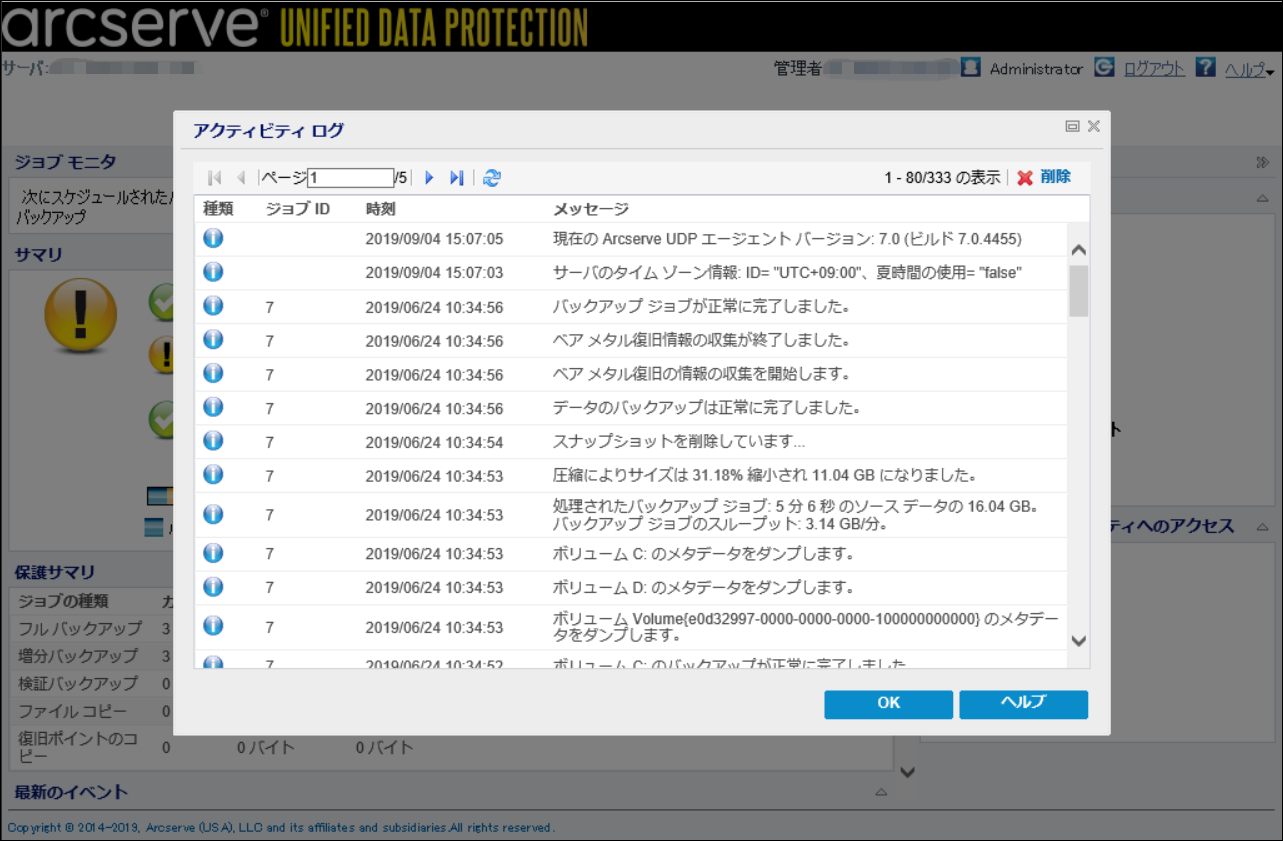
Task: Jump to last page of activity log
Action: (457, 178)
